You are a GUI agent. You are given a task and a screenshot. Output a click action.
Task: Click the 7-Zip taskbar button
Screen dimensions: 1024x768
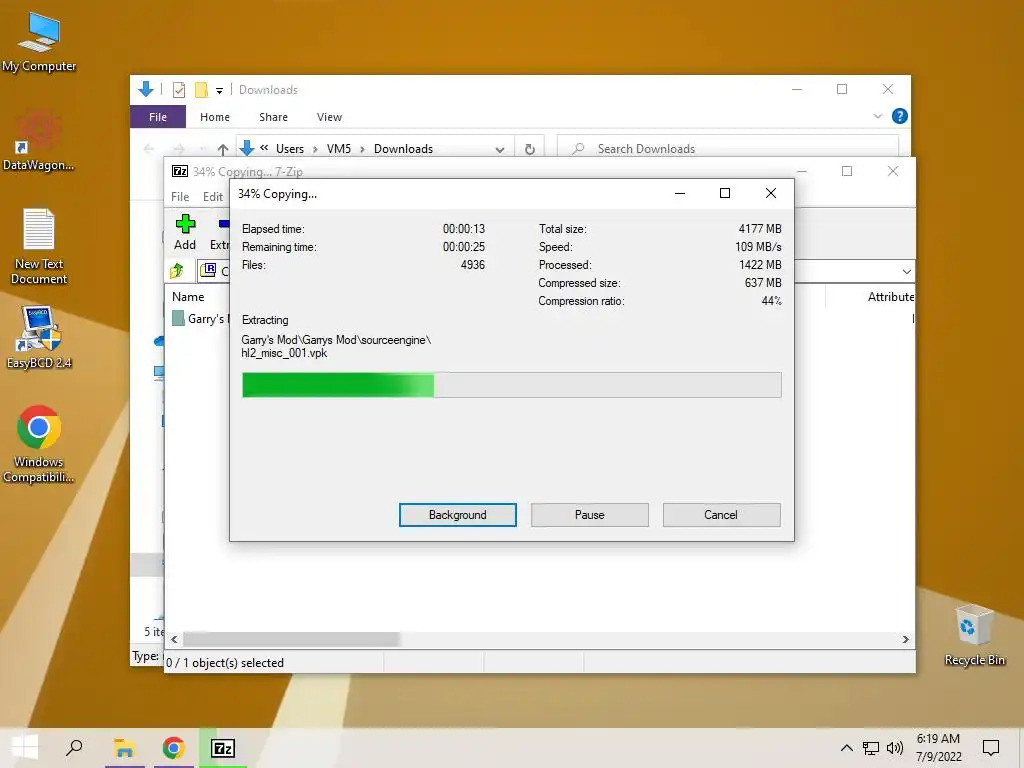tap(223, 748)
